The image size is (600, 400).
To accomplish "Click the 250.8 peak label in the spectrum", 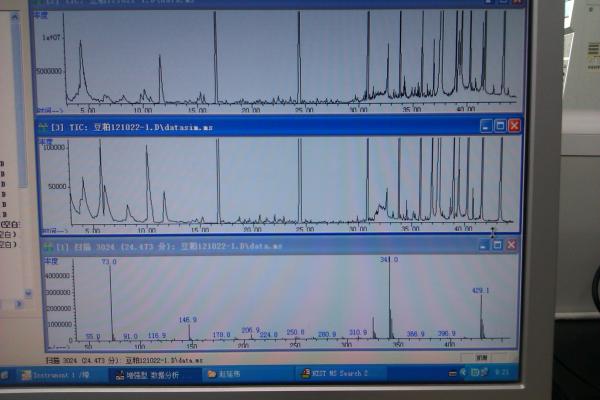I will [295, 332].
